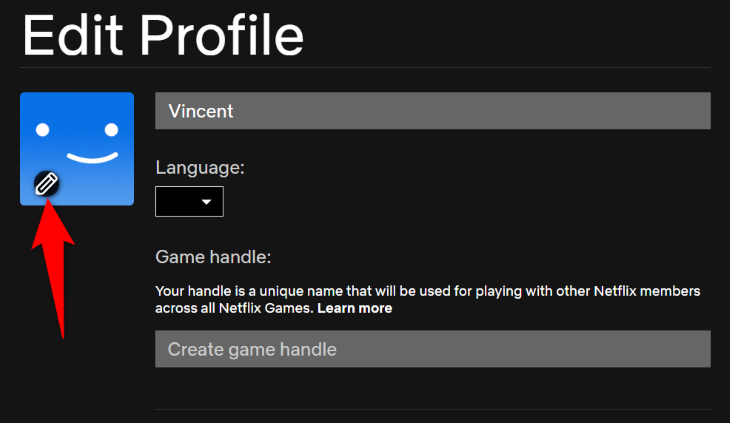Click the profile name field containing Vincent
The height and width of the screenshot is (423, 730).
pos(432,111)
